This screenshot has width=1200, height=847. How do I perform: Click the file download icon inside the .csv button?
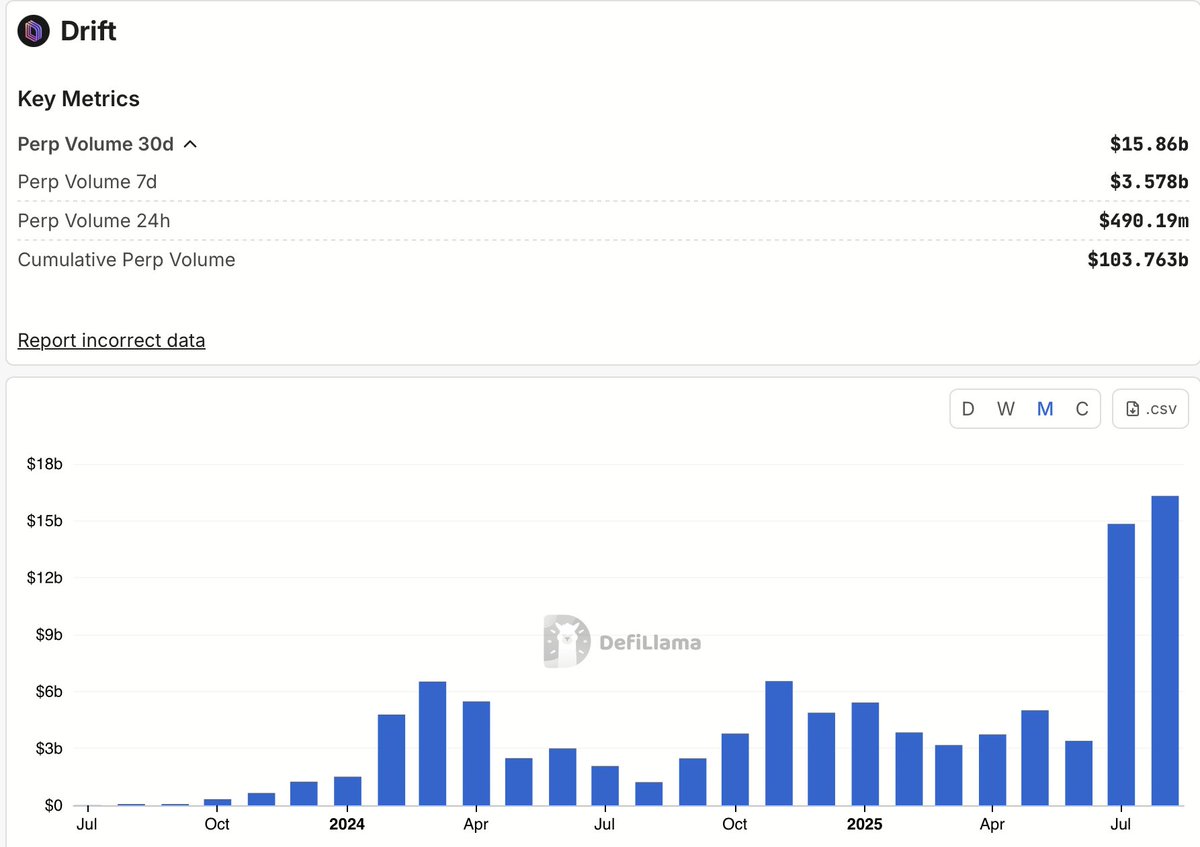(1134, 408)
